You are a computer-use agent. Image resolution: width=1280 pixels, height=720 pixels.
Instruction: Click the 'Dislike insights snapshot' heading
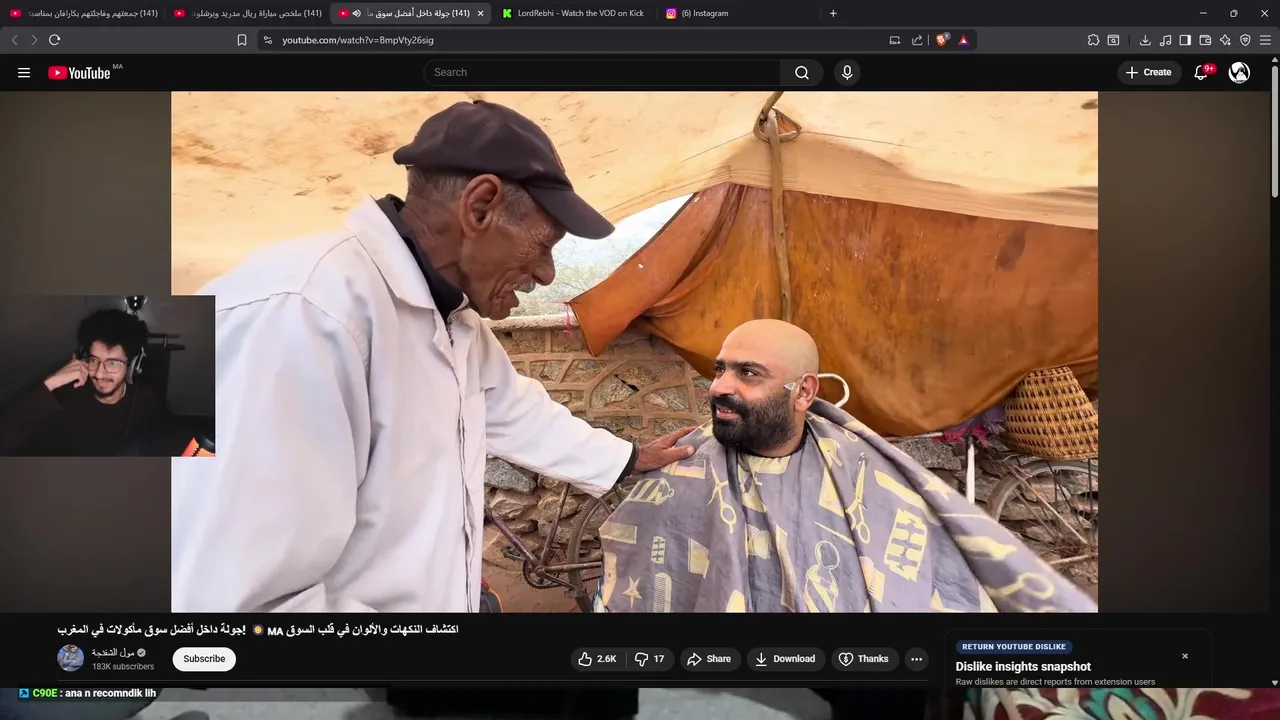pyautogui.click(x=1023, y=667)
